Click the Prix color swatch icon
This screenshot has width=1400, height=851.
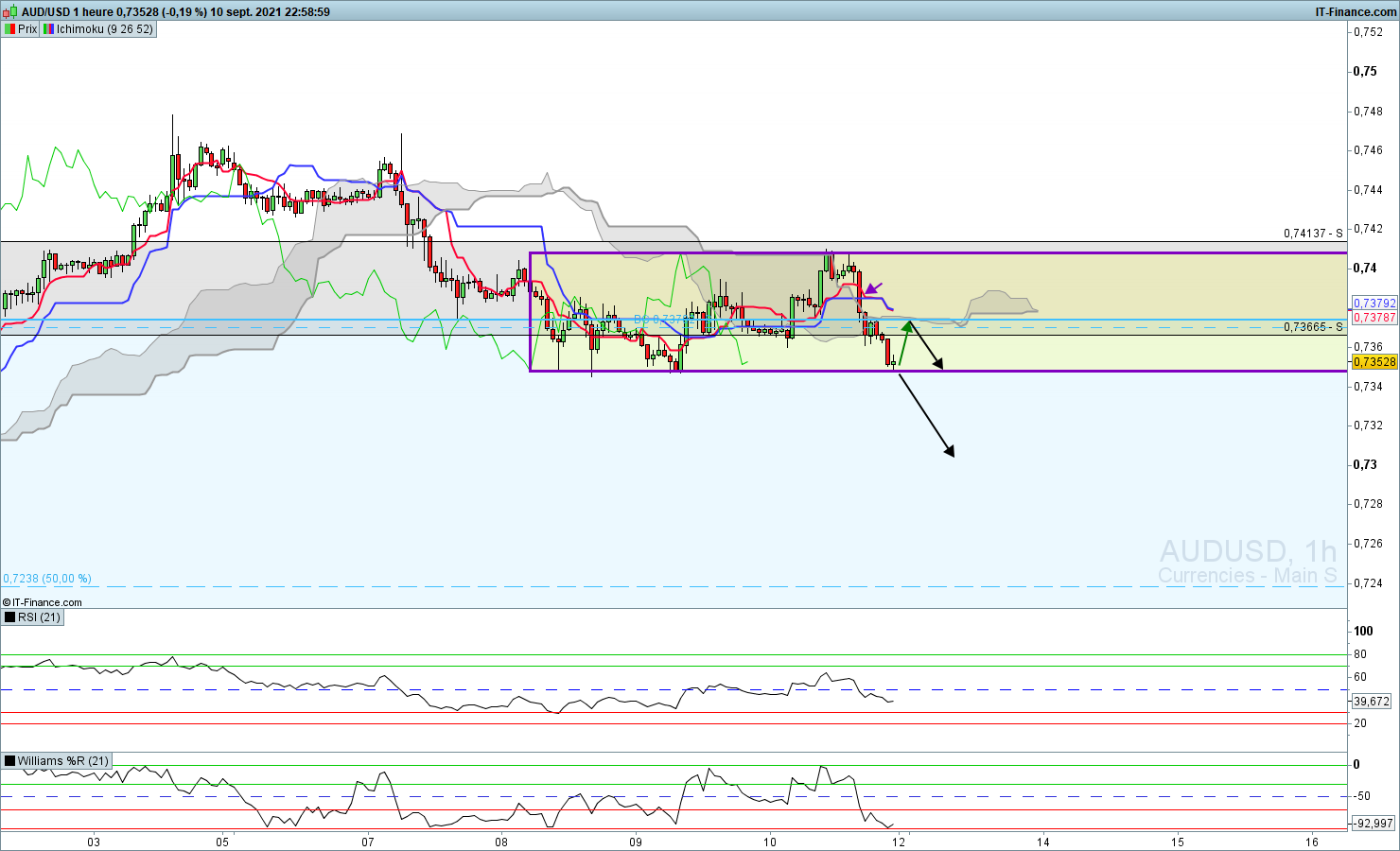(x=9, y=29)
